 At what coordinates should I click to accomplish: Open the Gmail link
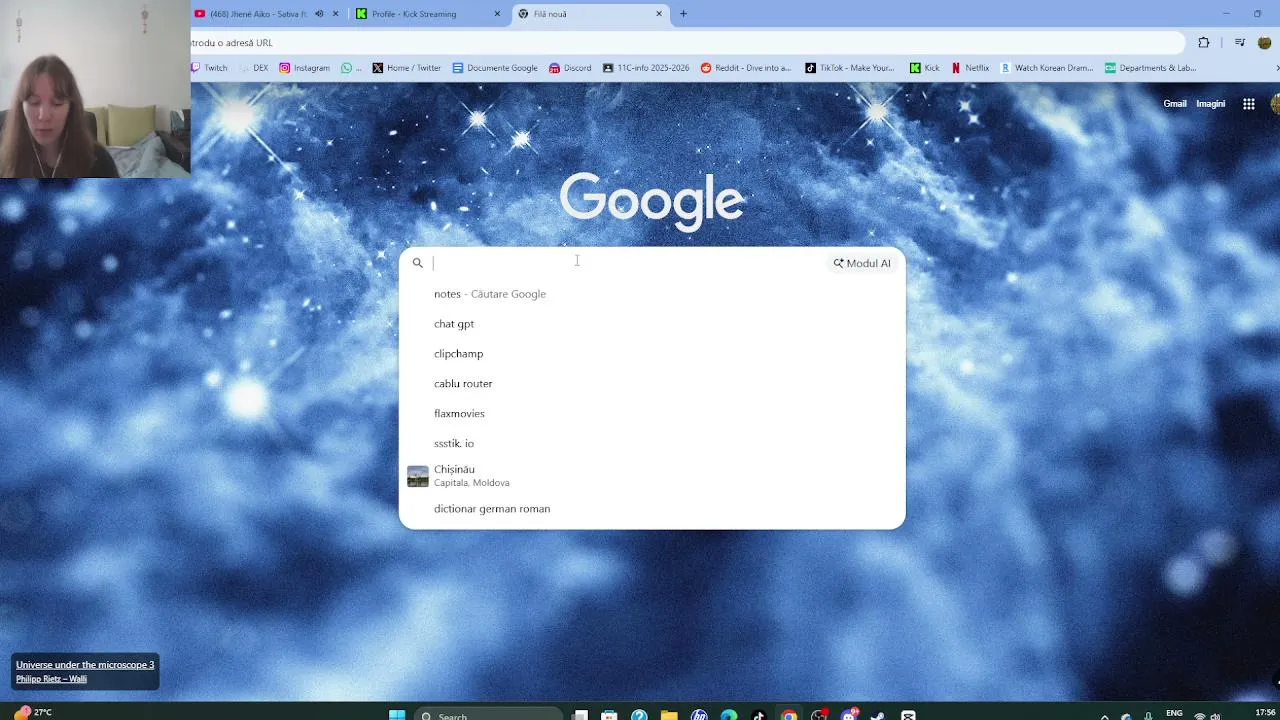pyautogui.click(x=1175, y=104)
